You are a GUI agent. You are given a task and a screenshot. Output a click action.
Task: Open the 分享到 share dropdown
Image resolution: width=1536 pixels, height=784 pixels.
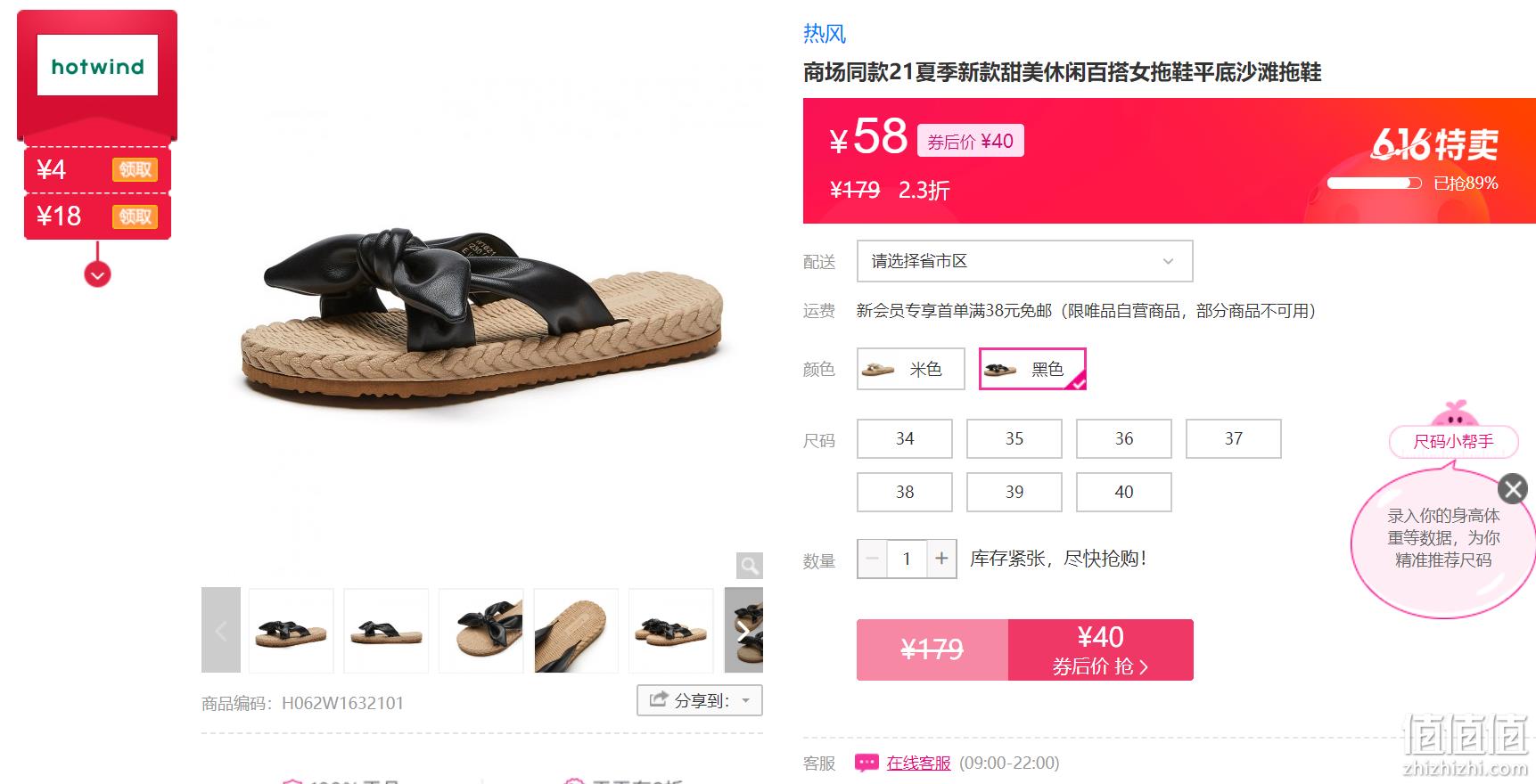pyautogui.click(x=700, y=700)
